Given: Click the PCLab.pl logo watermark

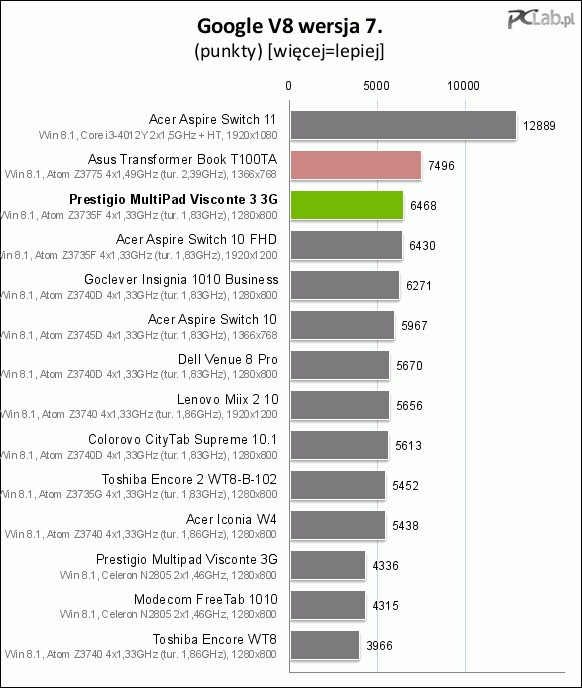Looking at the screenshot, I should point(541,20).
